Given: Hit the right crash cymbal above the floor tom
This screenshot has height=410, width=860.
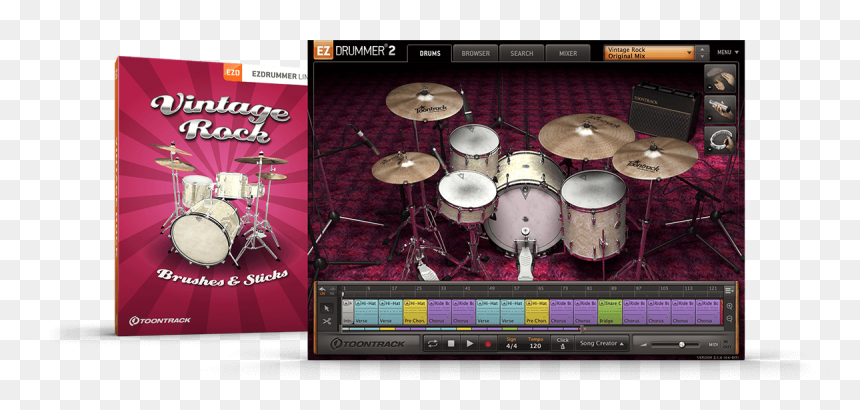Looking at the screenshot, I should [x=655, y=157].
